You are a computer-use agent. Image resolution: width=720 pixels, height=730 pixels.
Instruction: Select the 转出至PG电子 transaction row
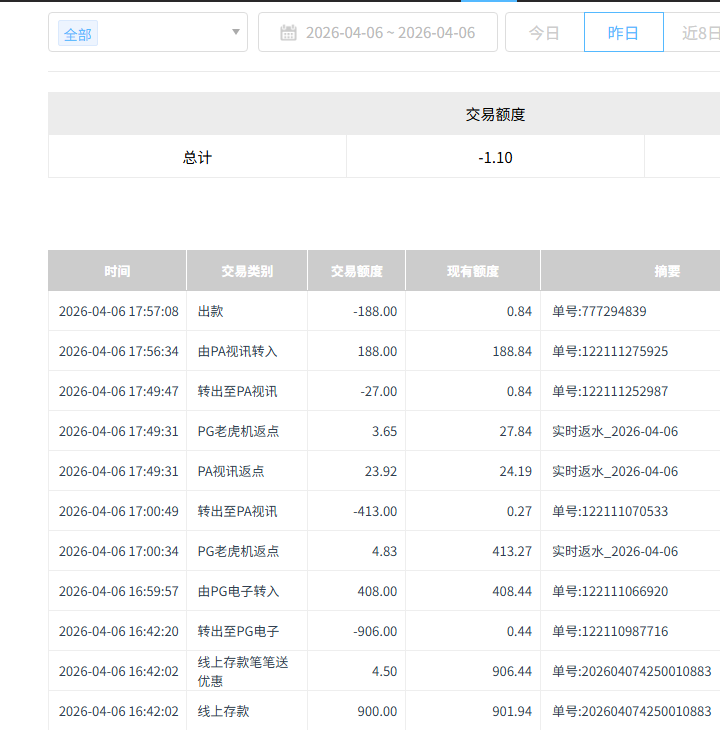[238, 631]
